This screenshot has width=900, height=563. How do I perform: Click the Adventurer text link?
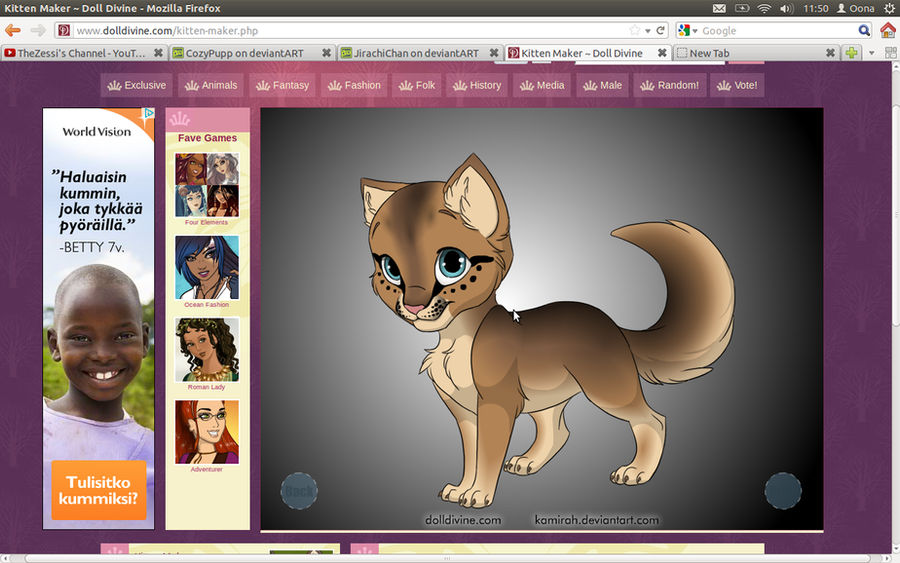(207, 469)
